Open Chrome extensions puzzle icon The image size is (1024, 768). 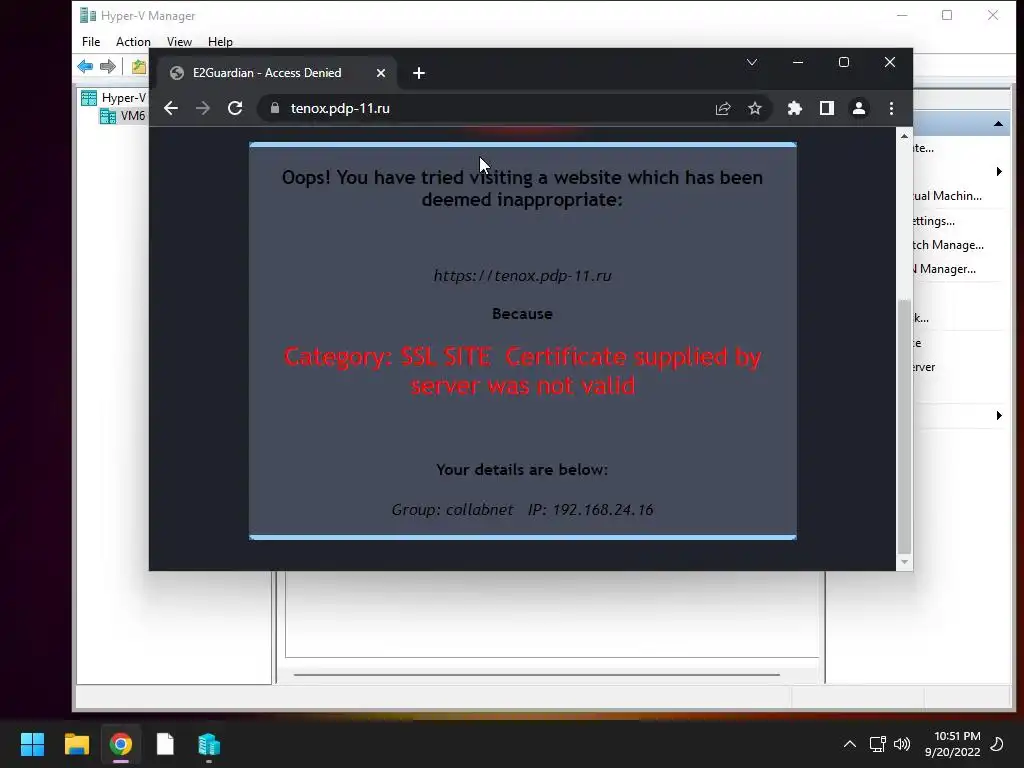(795, 108)
